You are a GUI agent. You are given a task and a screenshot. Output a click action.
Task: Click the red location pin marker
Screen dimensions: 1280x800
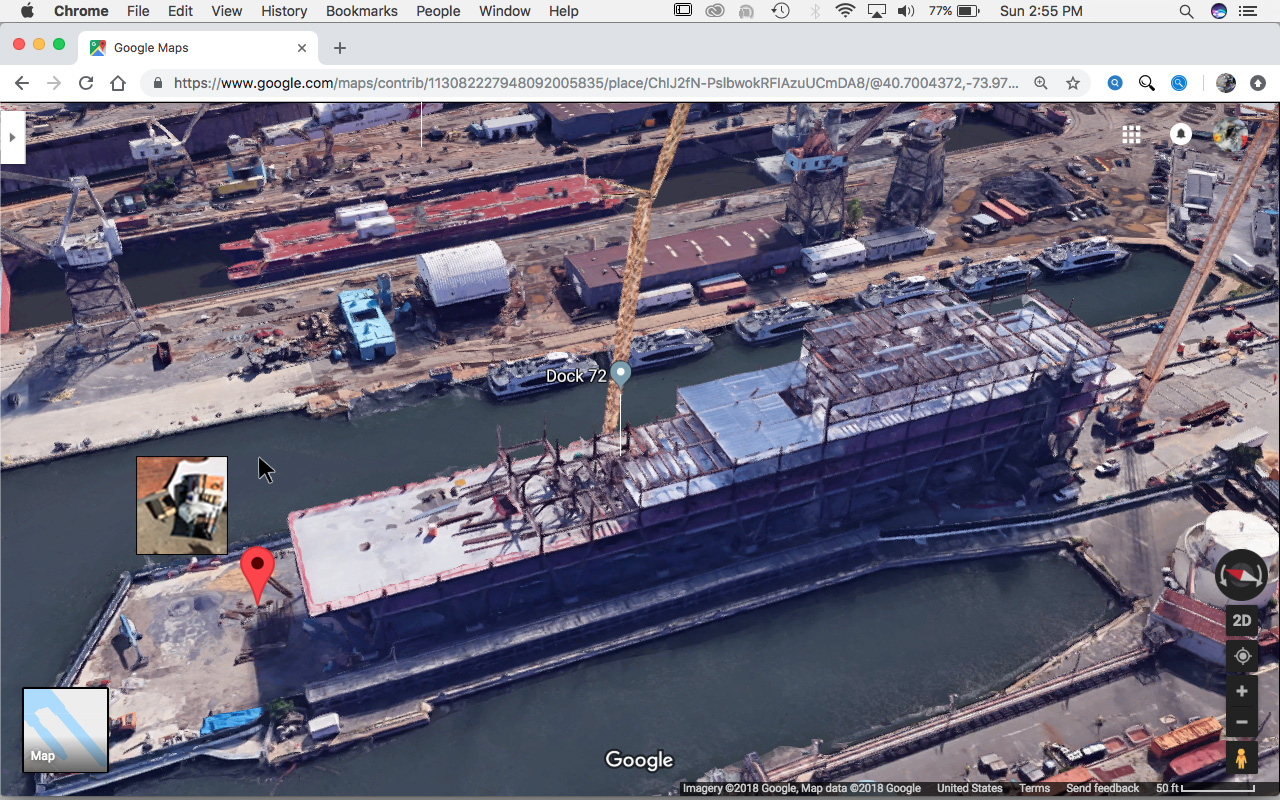point(258,568)
